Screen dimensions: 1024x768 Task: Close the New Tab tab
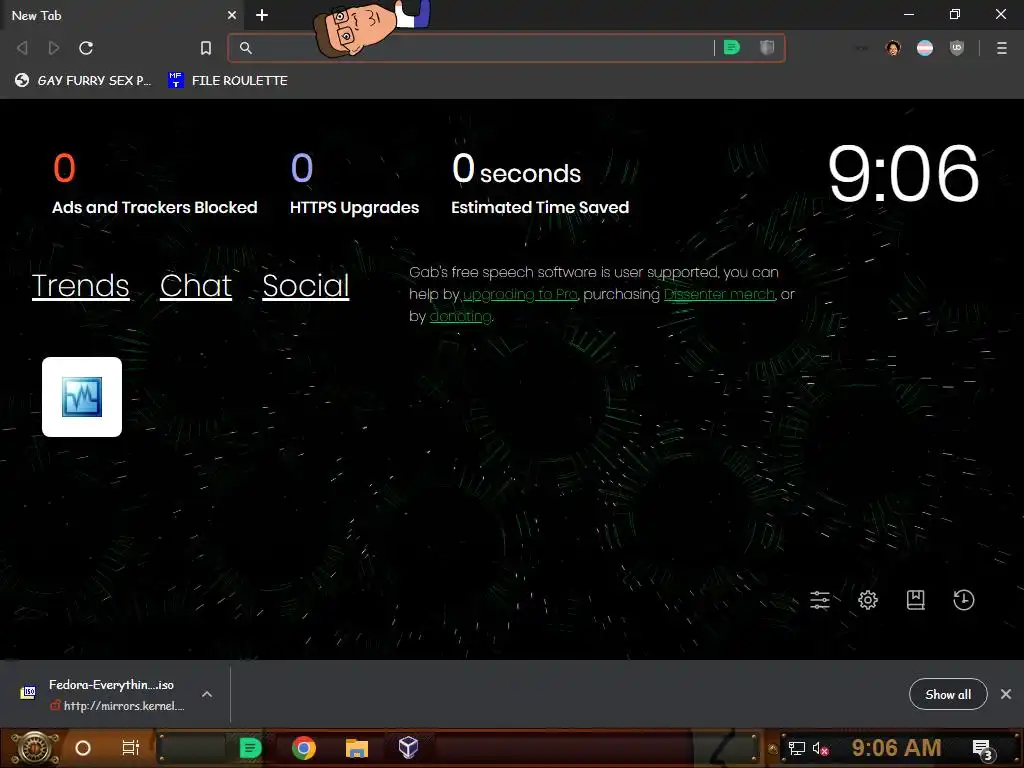(x=232, y=15)
